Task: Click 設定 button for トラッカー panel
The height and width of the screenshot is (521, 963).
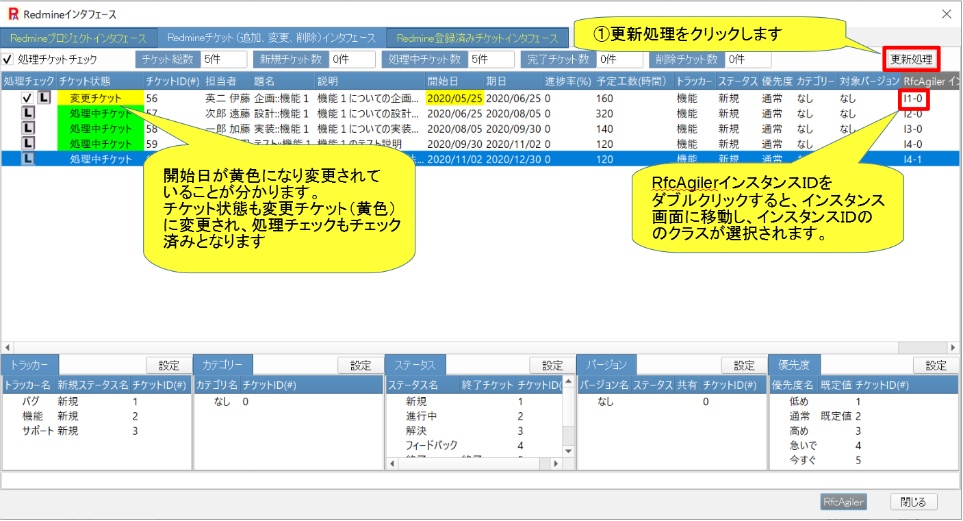Action: (168, 366)
